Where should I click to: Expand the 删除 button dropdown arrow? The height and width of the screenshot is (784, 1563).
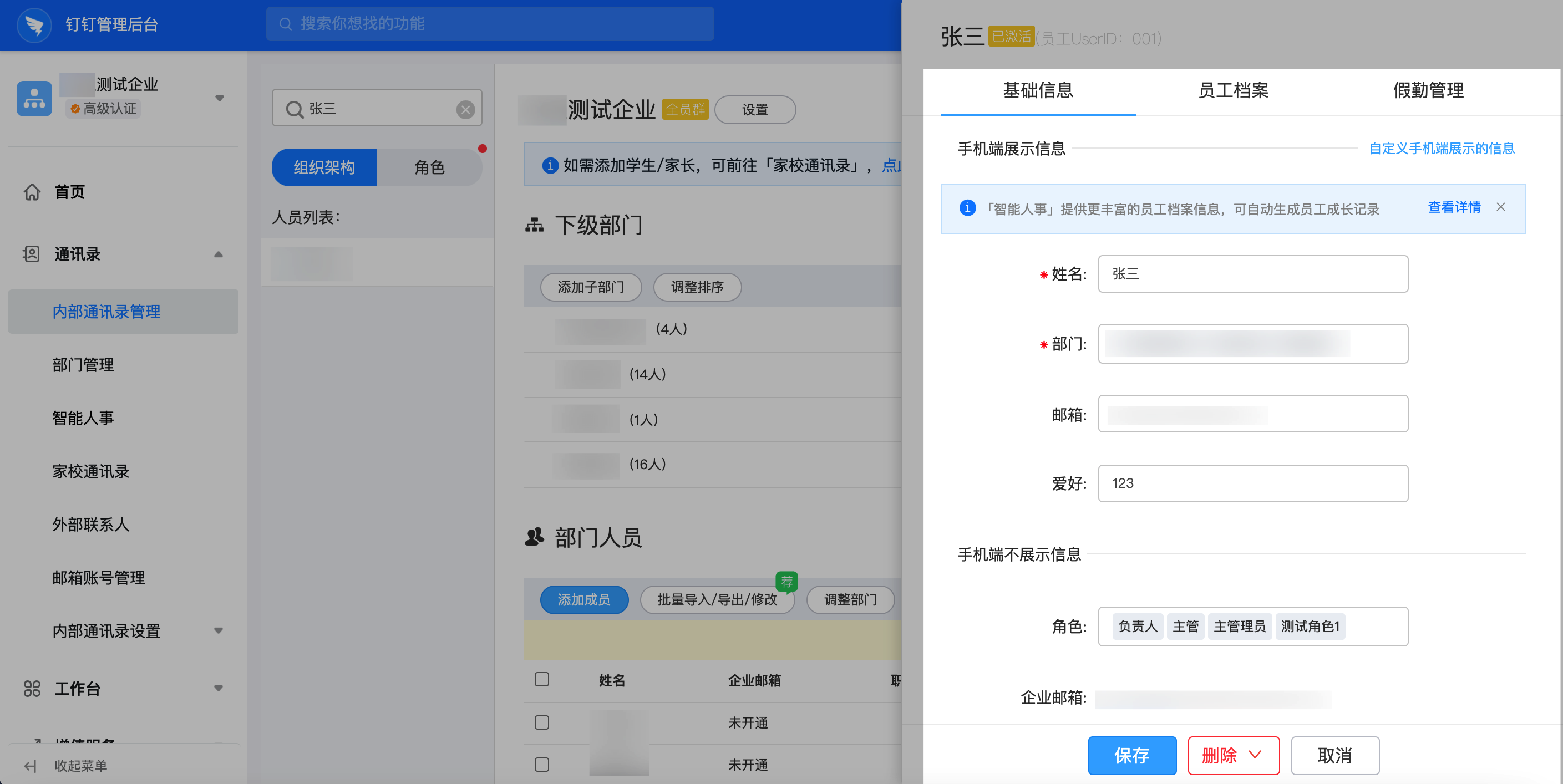pyautogui.click(x=1255, y=755)
